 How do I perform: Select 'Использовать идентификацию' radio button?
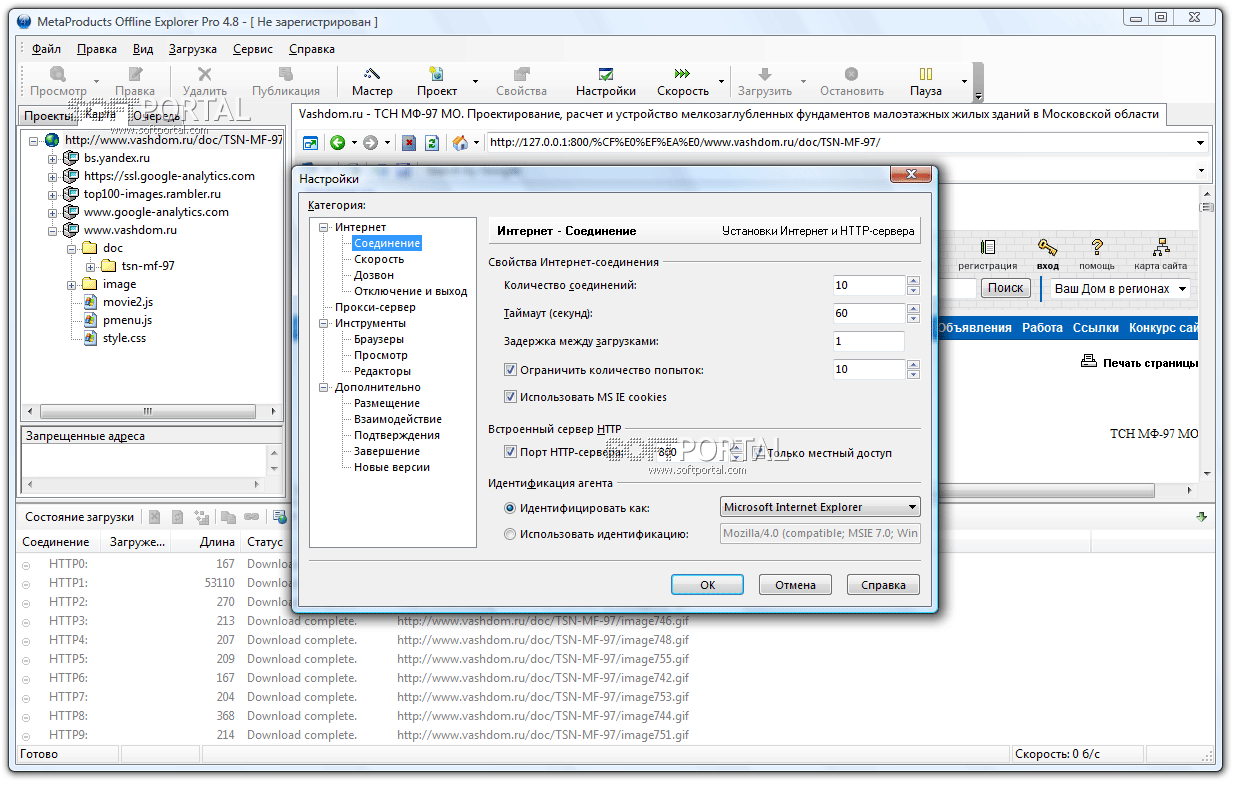click(510, 534)
